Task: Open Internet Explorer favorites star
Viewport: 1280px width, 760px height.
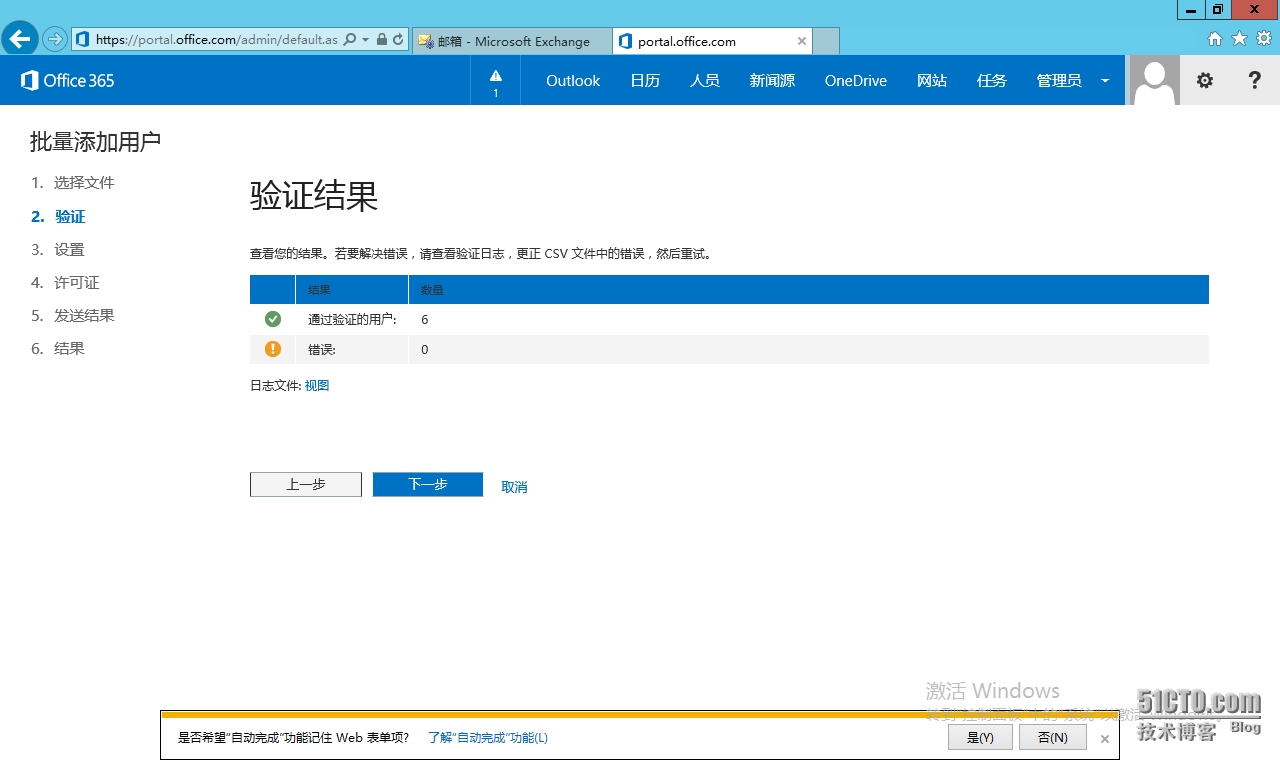Action: 1238,38
